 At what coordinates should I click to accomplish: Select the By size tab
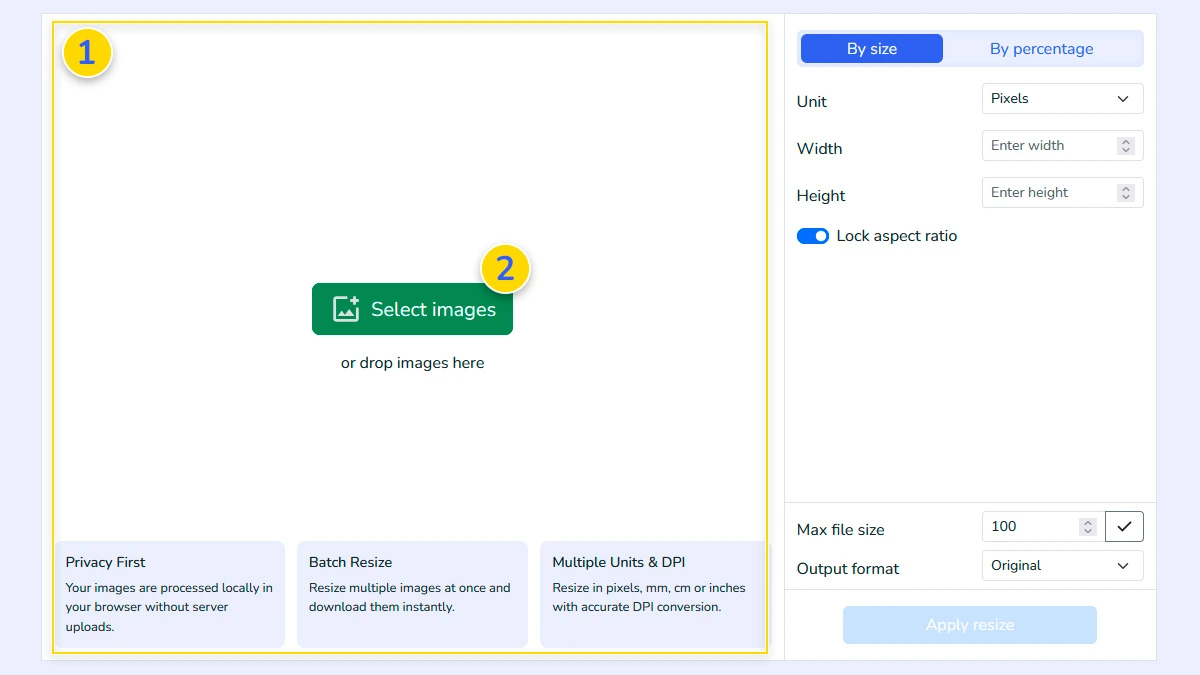[x=871, y=48]
